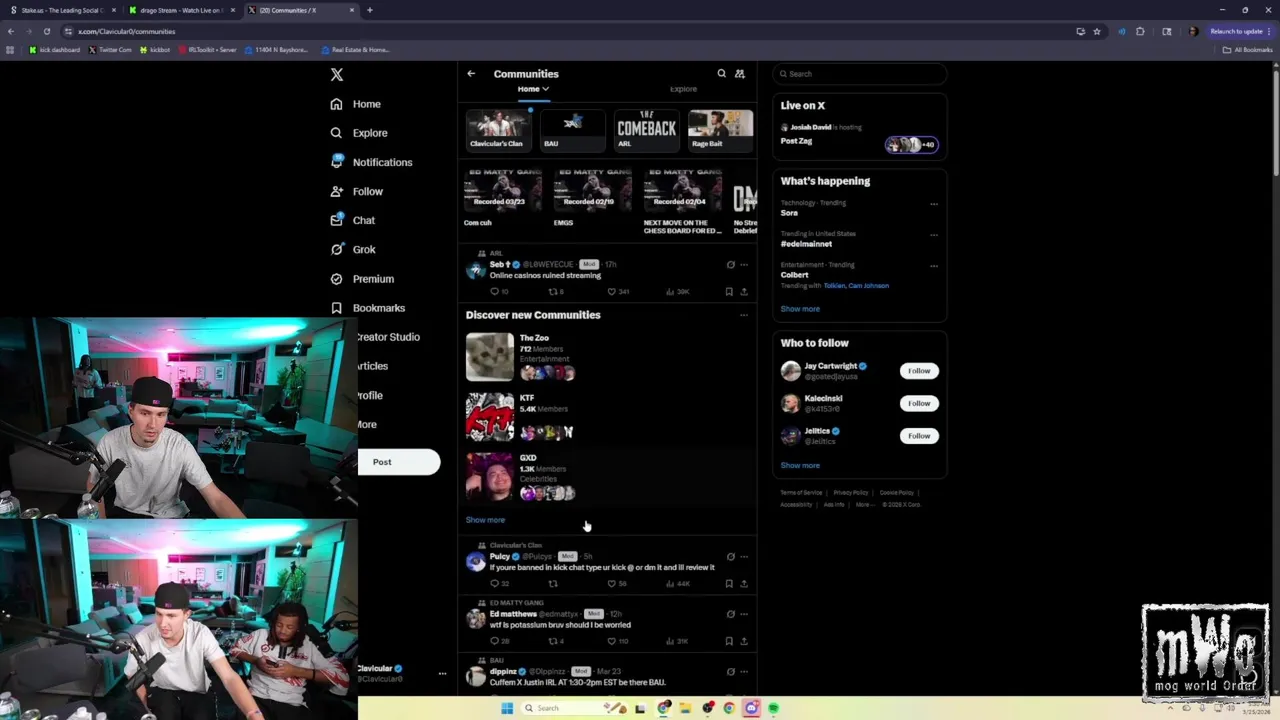
Task: Open Clavicular account switcher ellipsis
Action: (442, 673)
